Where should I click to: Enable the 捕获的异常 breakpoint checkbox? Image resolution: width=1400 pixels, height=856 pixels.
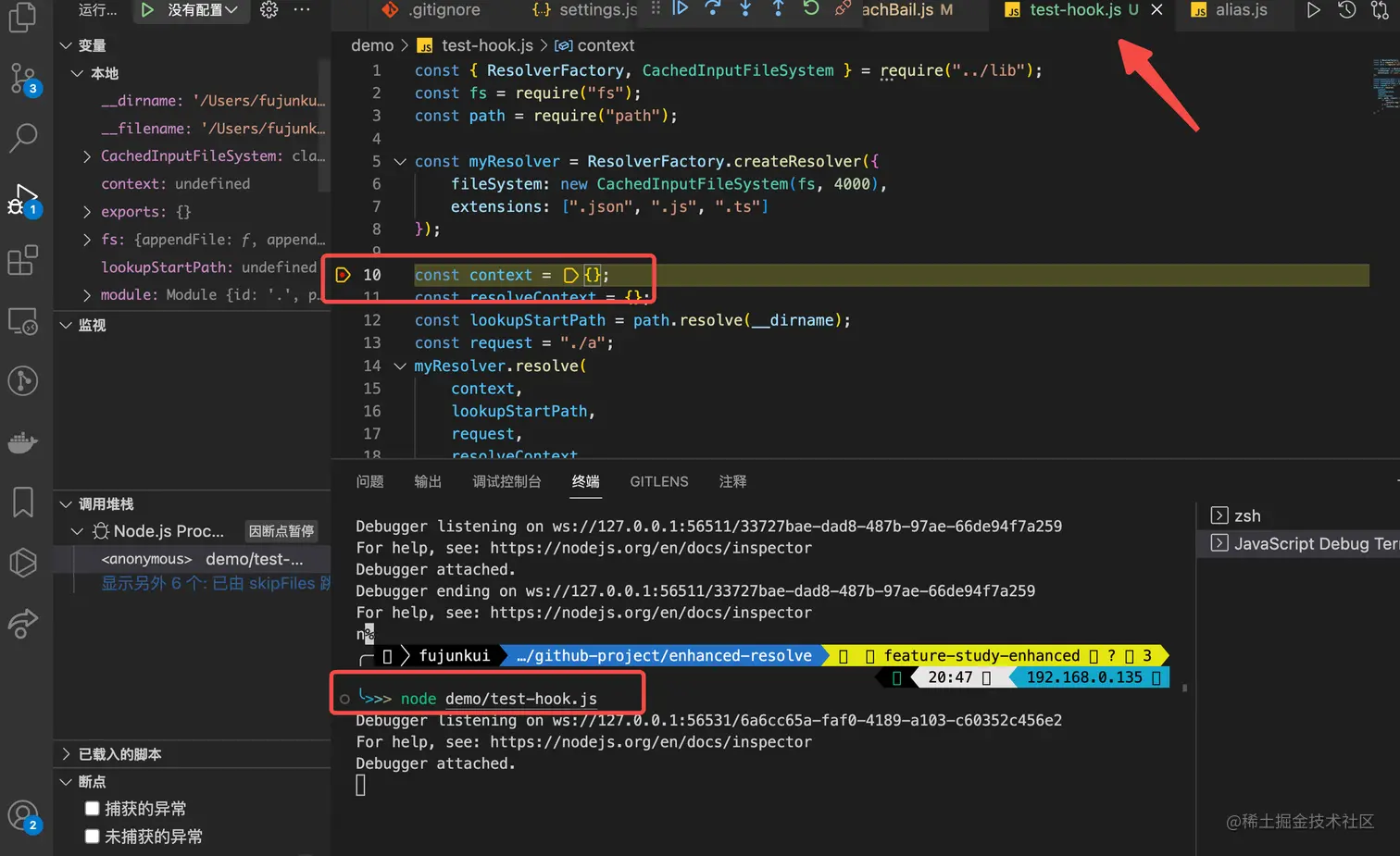tap(92, 809)
